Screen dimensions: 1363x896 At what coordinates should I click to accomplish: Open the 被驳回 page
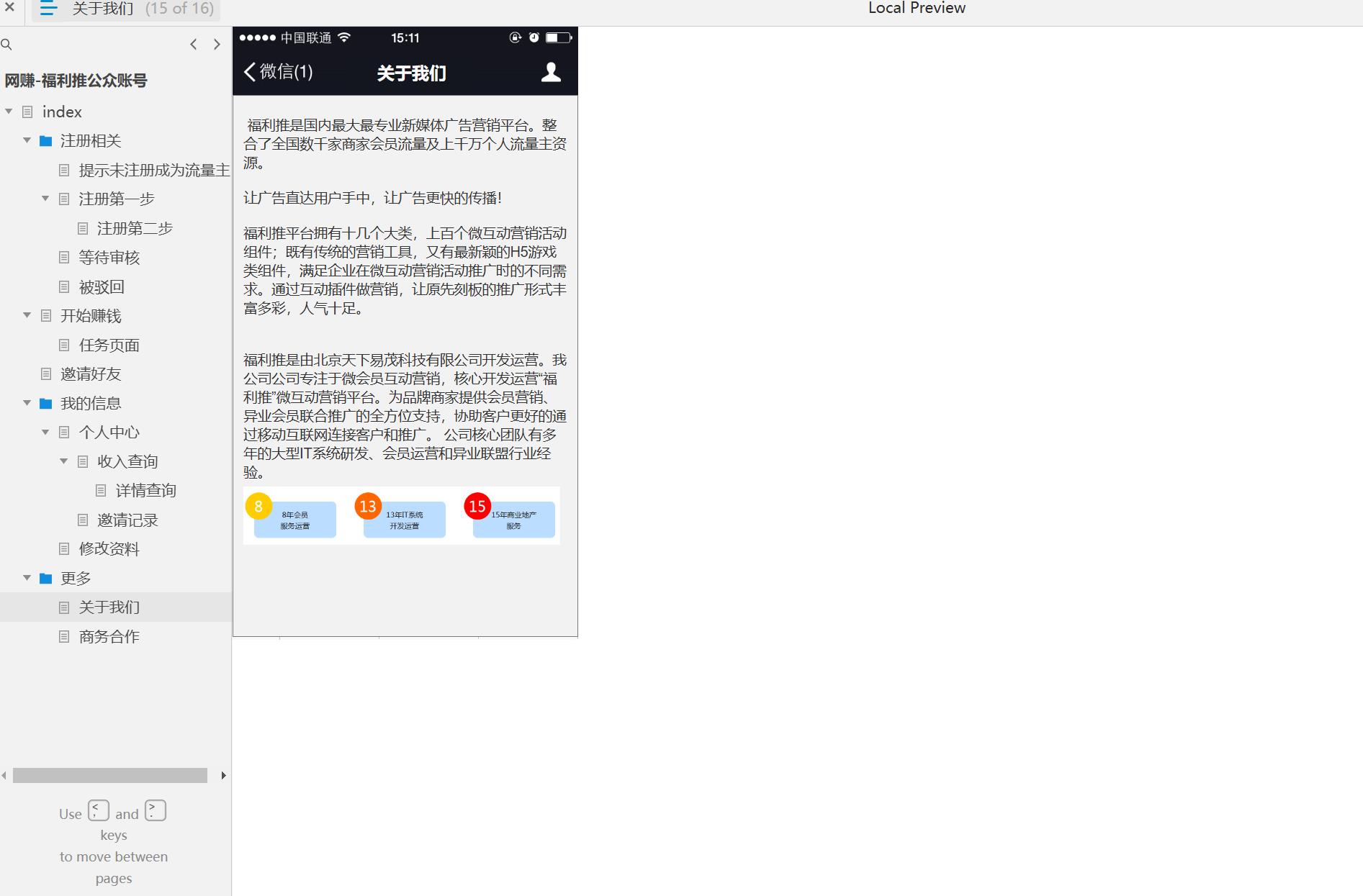point(102,286)
